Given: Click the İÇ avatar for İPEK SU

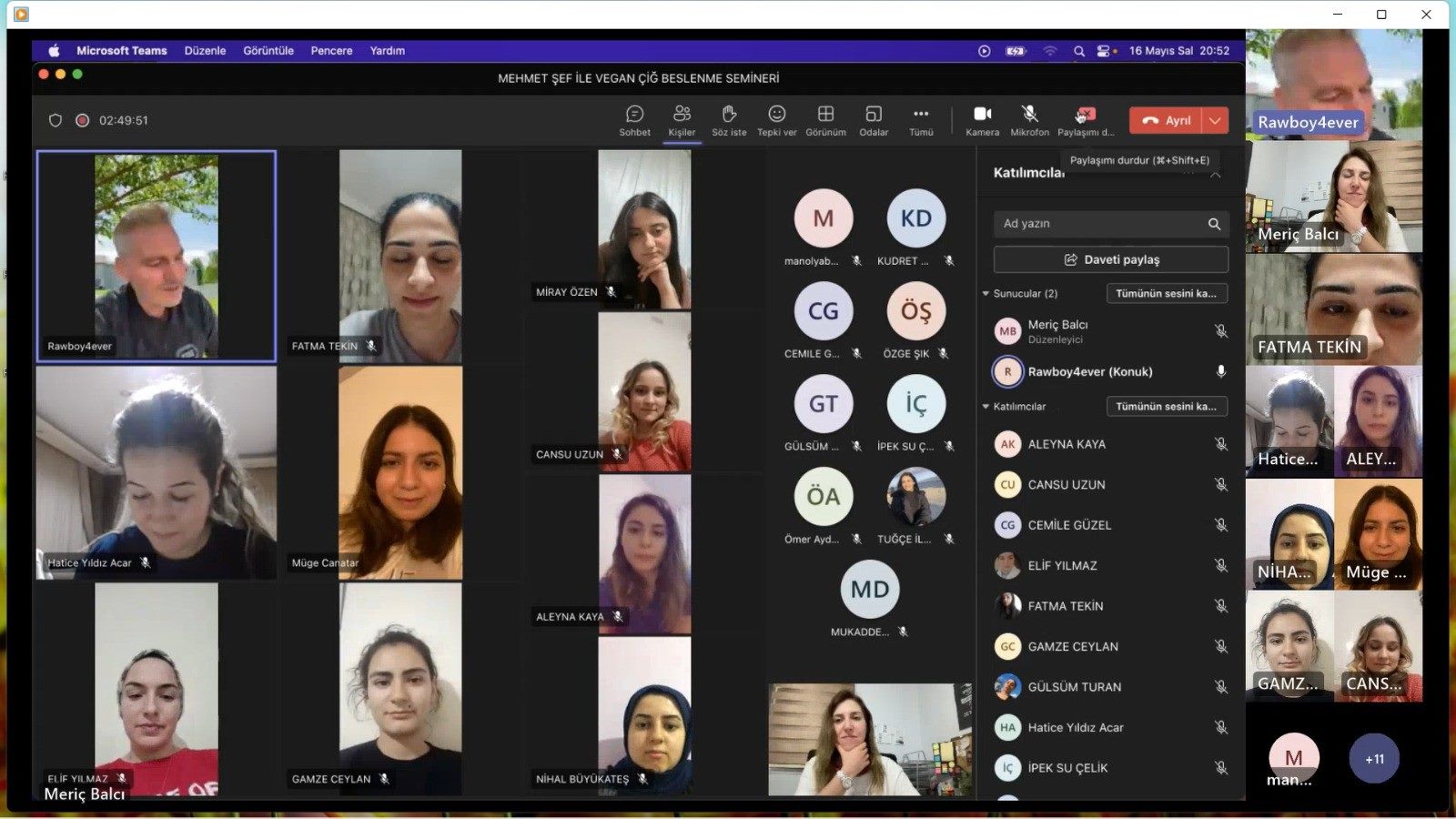Looking at the screenshot, I should coord(916,404).
